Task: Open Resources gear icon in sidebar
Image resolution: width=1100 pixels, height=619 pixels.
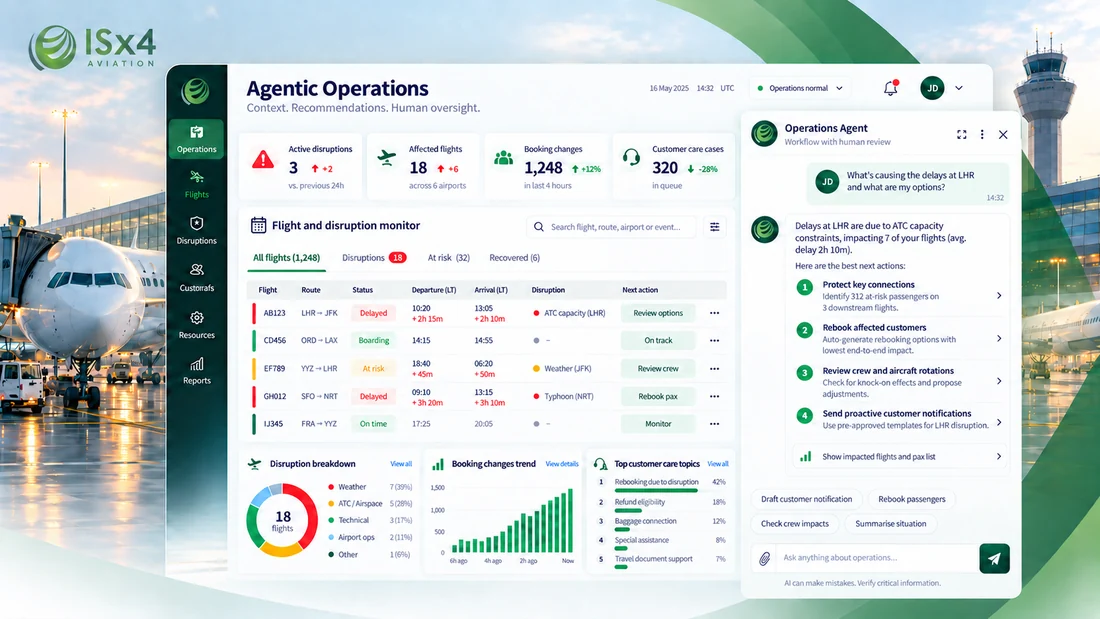Action: [196, 318]
